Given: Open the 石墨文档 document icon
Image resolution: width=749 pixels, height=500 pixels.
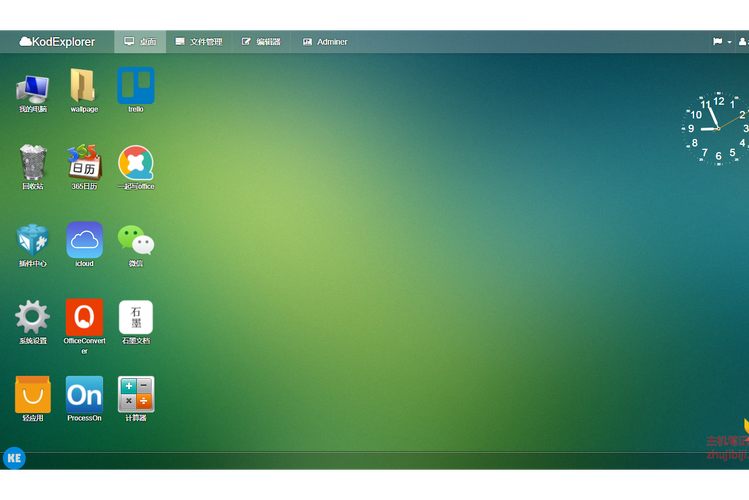Looking at the screenshot, I should tap(136, 317).
